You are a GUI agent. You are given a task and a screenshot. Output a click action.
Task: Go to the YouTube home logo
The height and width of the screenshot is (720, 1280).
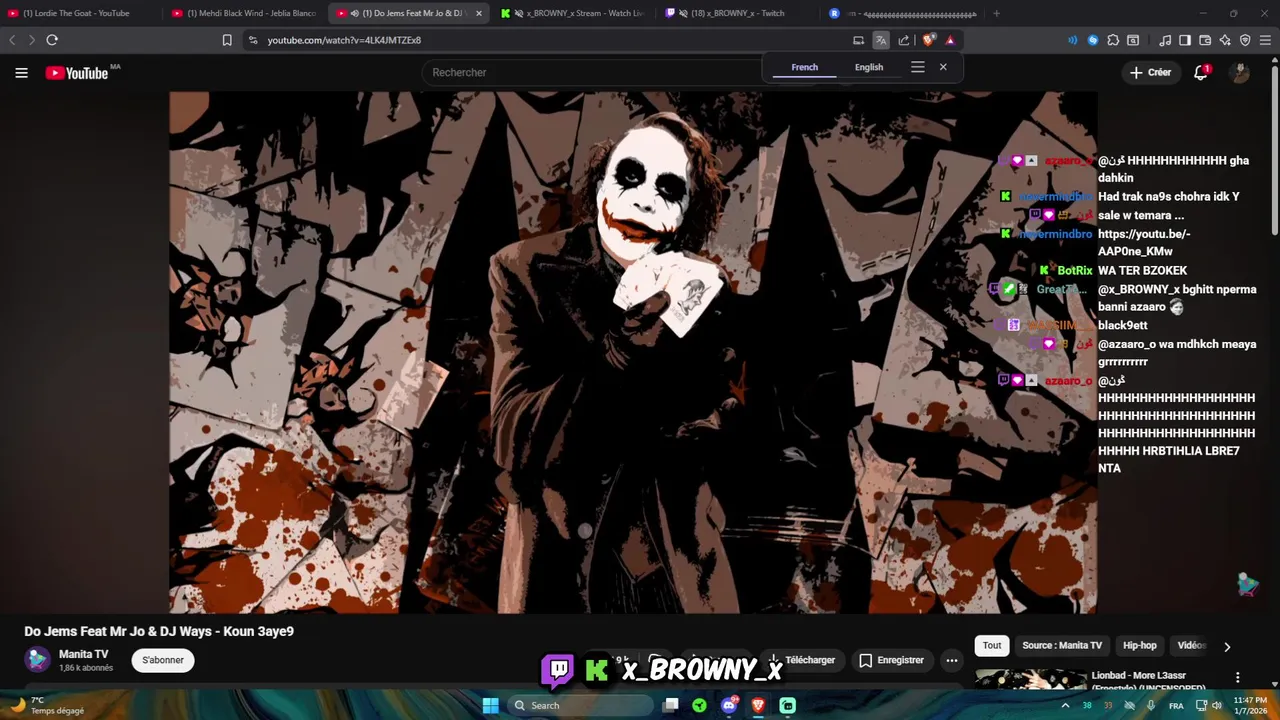[x=77, y=73]
